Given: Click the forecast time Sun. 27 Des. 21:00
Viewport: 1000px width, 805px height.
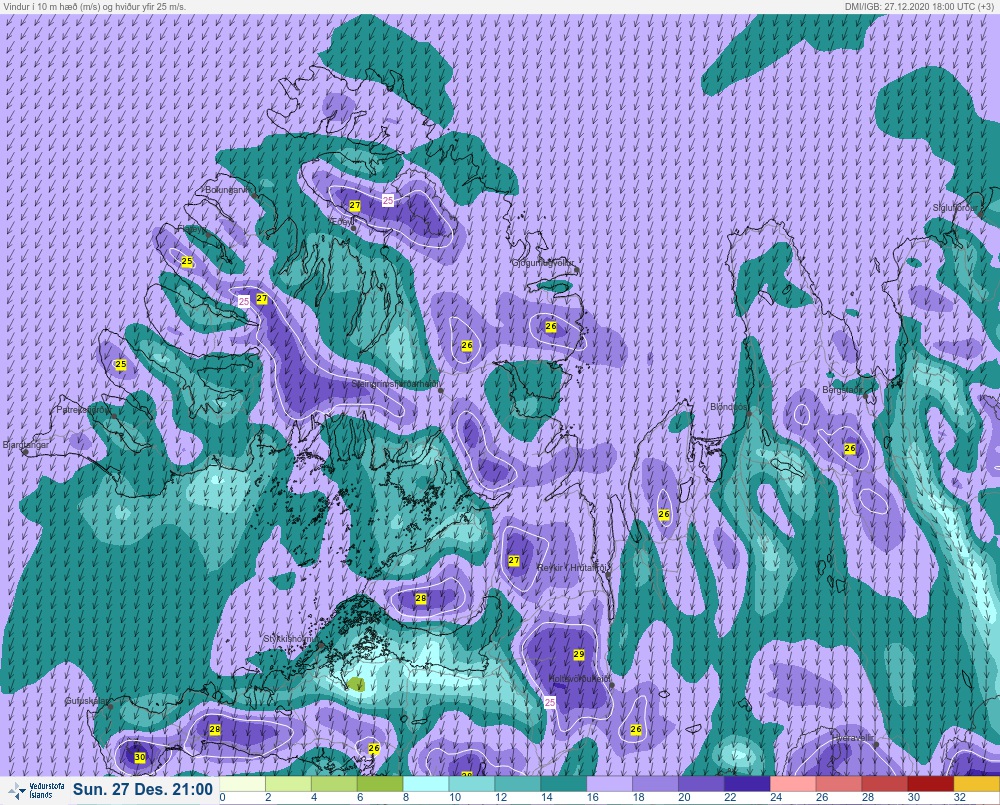Looking at the screenshot, I should click(142, 789).
